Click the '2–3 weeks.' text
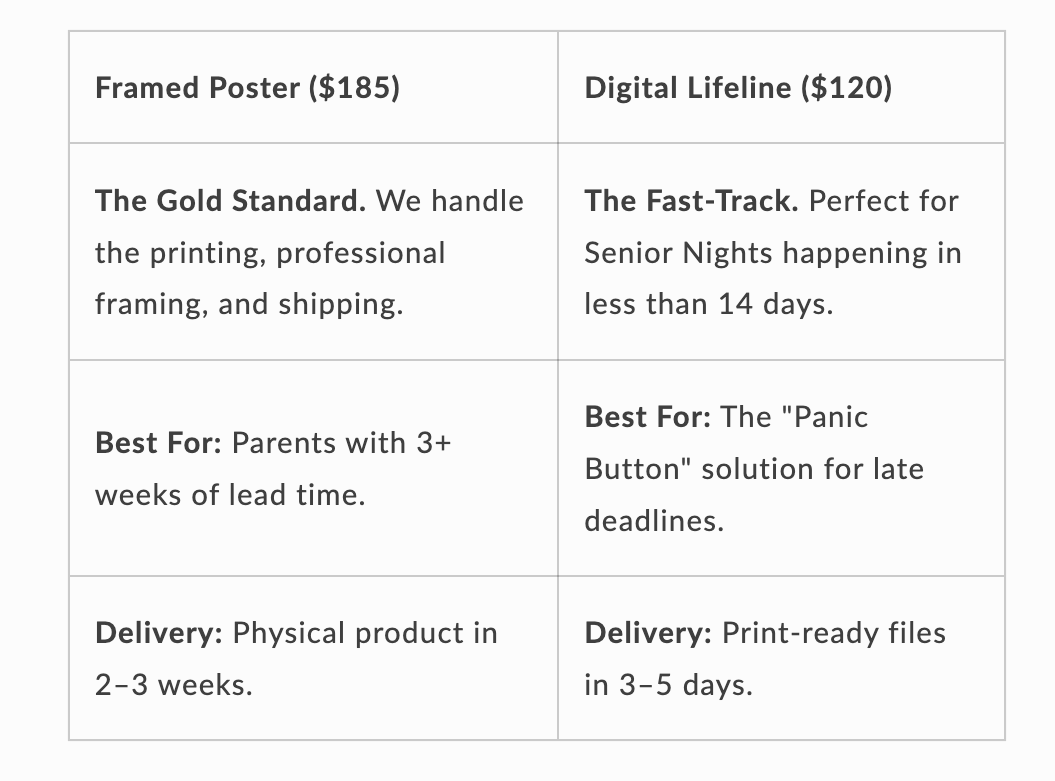This screenshot has height=781, width=1055. click(x=173, y=685)
